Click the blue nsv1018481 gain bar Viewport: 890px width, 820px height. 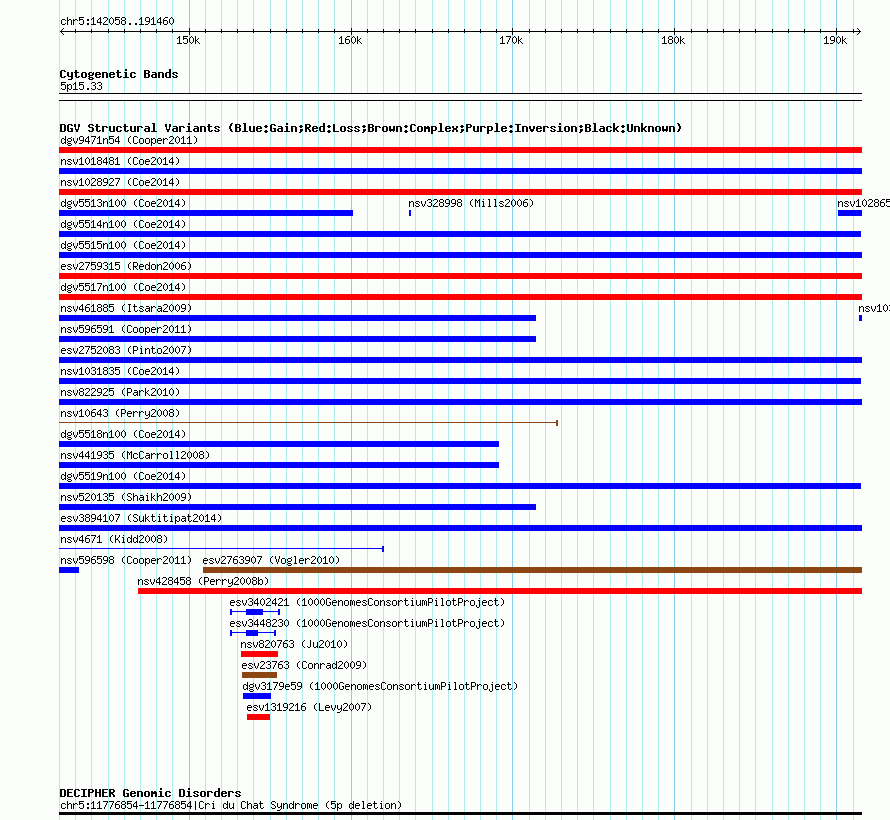[460, 171]
